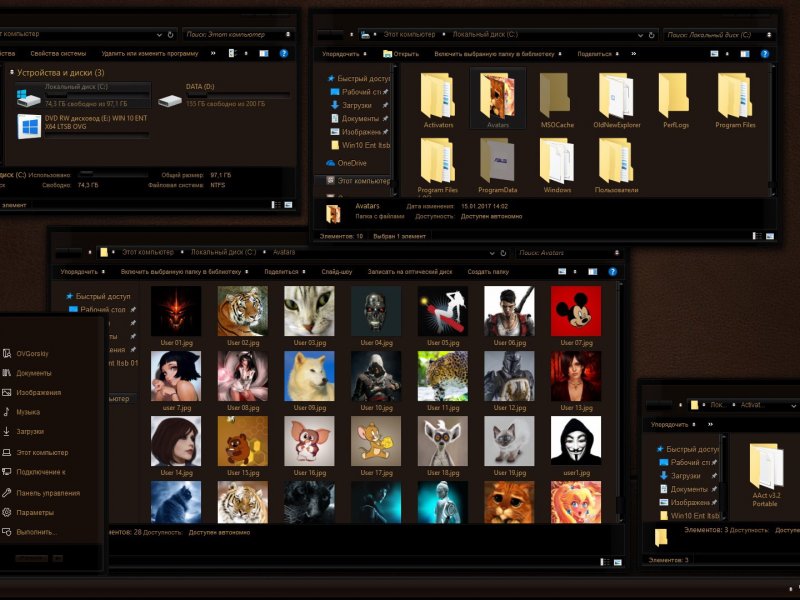
Task: Expand address history dropdown in drive C: window
Action: [640, 35]
